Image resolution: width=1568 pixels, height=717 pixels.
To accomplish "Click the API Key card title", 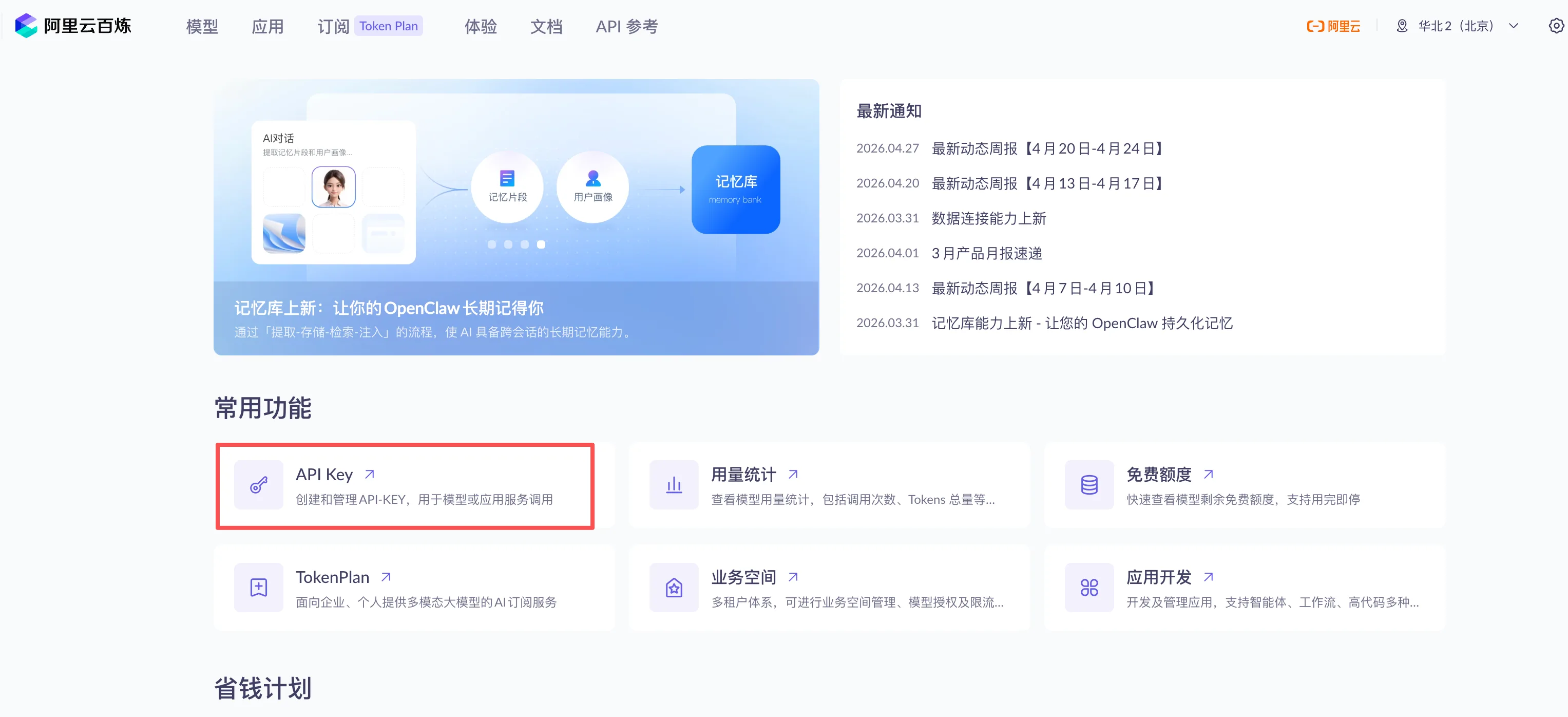I will click(324, 474).
